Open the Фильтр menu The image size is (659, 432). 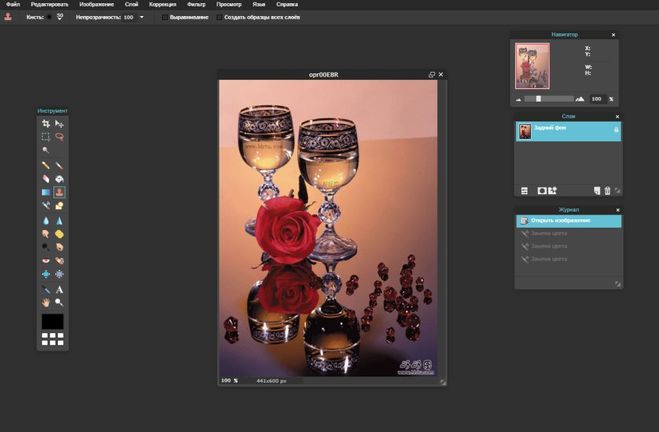point(196,5)
